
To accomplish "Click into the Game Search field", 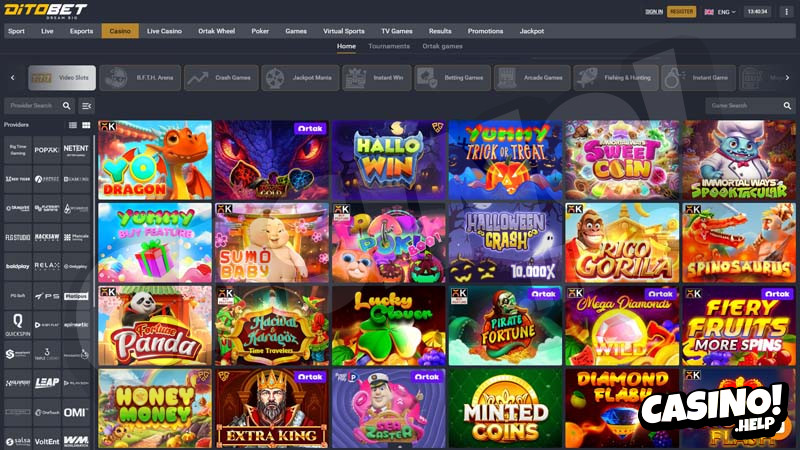I will pos(750,106).
